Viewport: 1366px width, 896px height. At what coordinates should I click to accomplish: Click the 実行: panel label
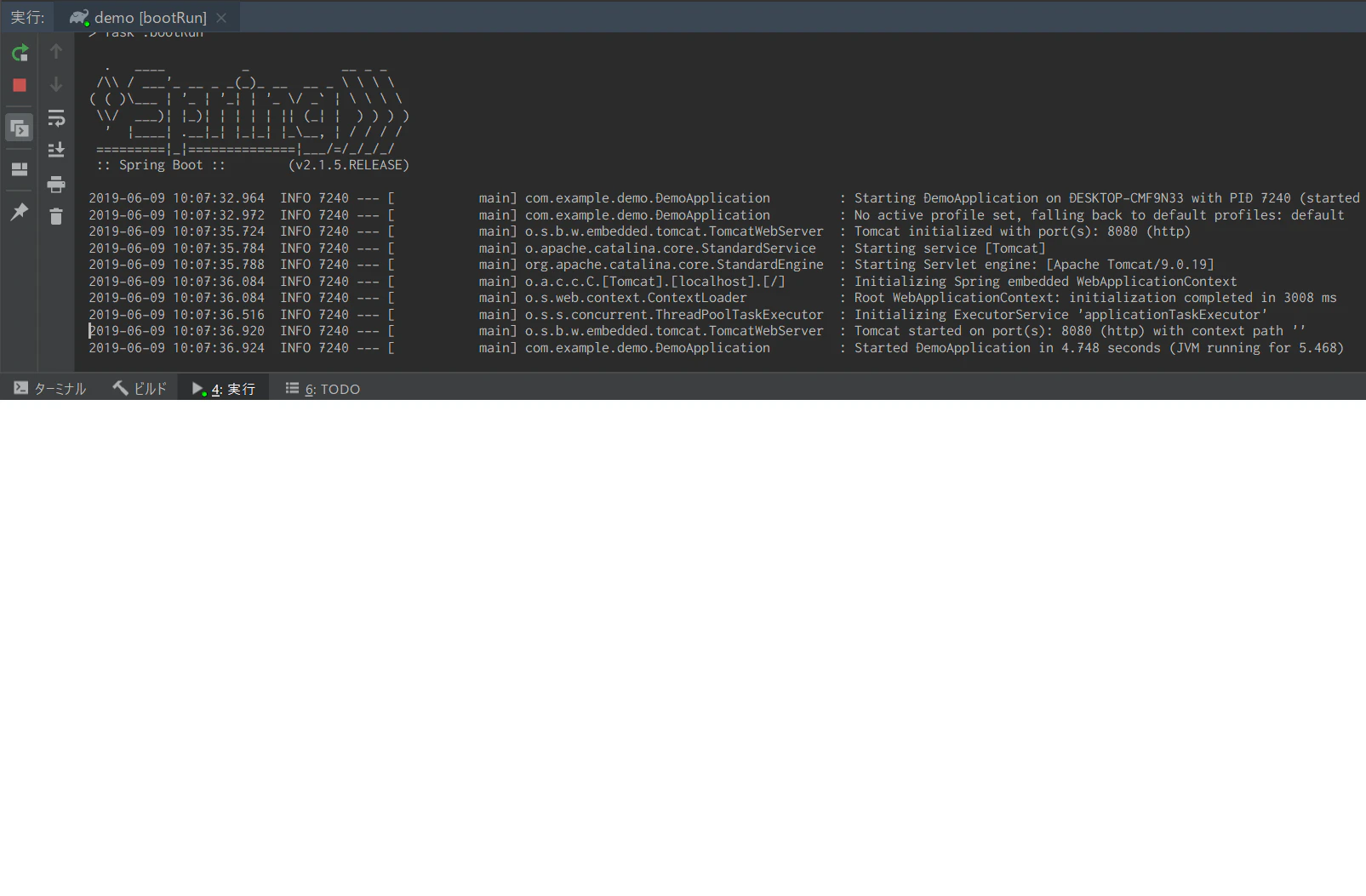point(27,17)
